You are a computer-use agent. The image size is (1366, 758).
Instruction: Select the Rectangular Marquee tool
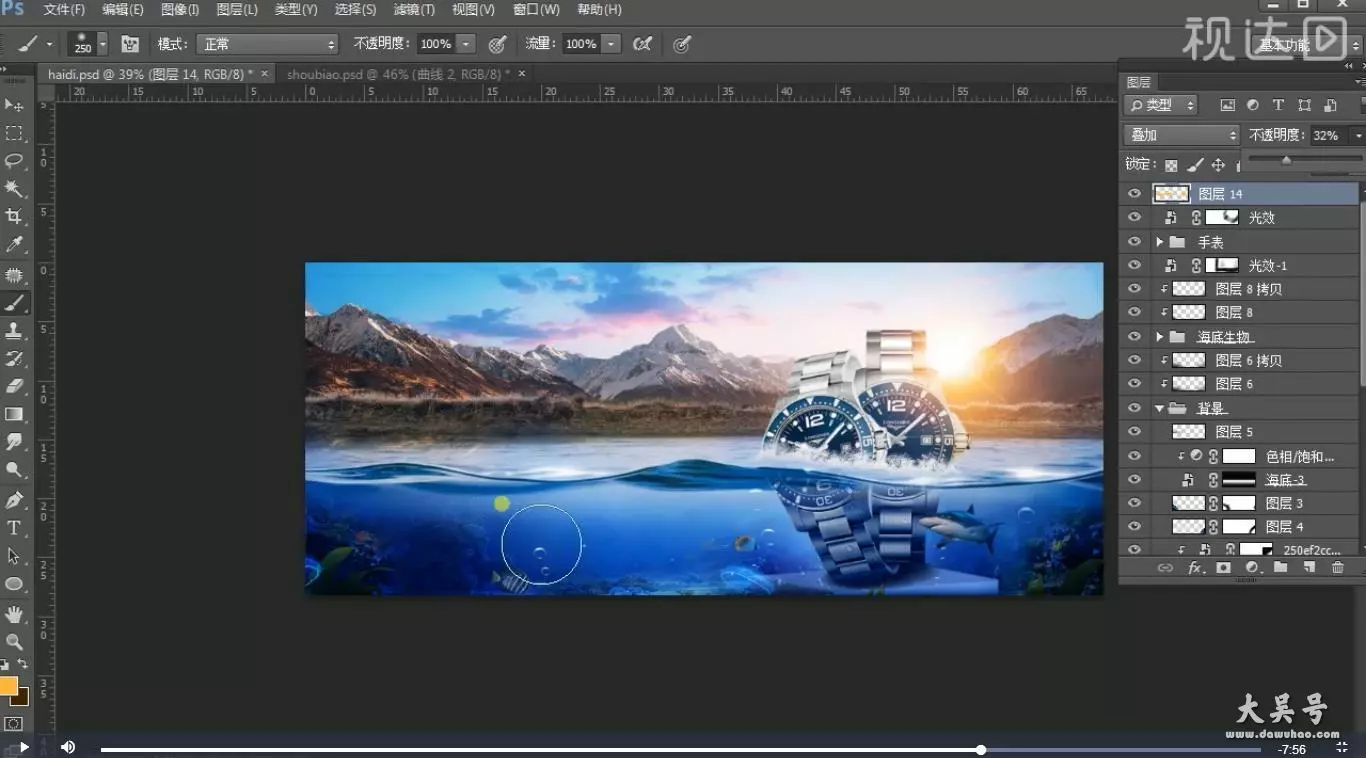14,133
